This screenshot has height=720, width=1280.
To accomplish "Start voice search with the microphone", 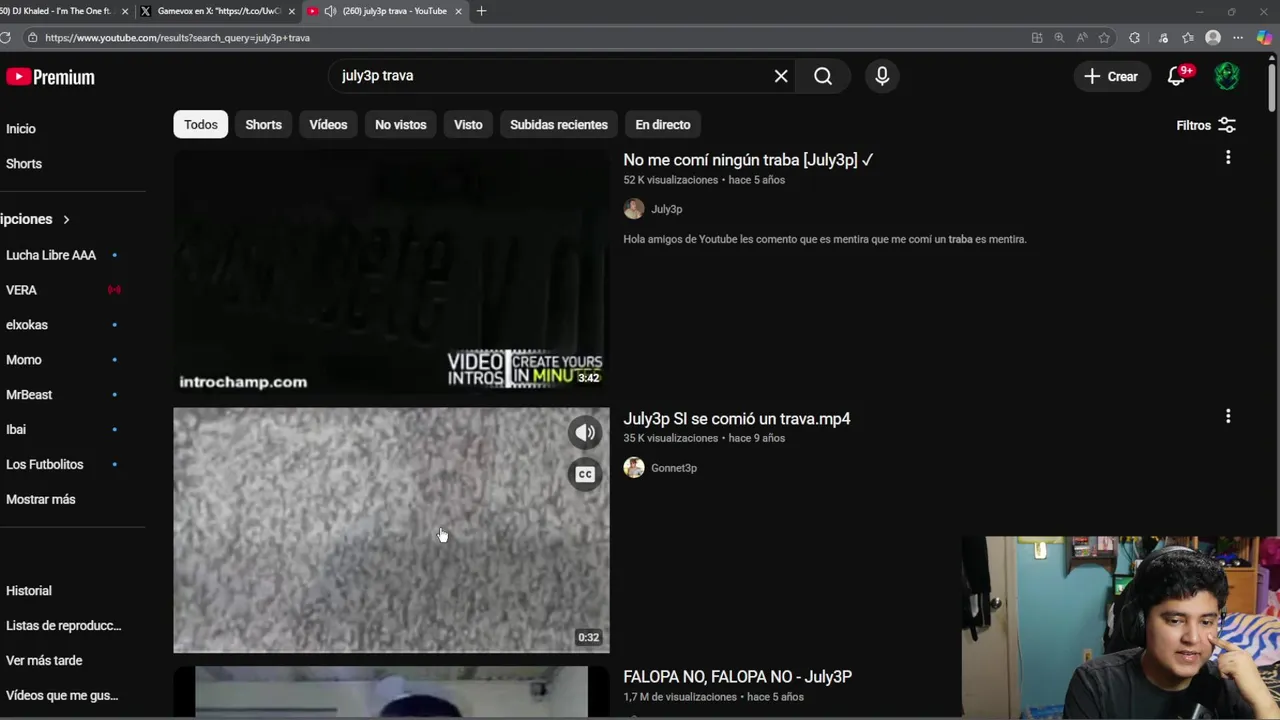I will tap(882, 76).
